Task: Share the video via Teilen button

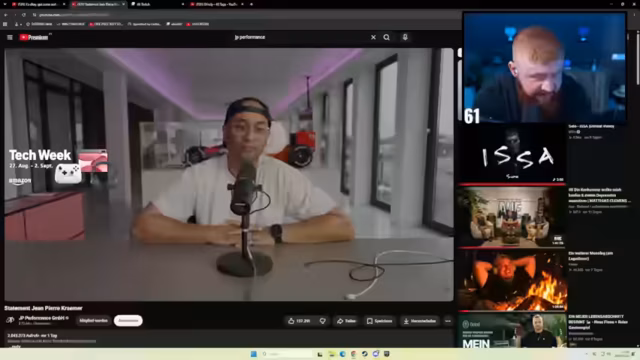Action: click(346, 321)
